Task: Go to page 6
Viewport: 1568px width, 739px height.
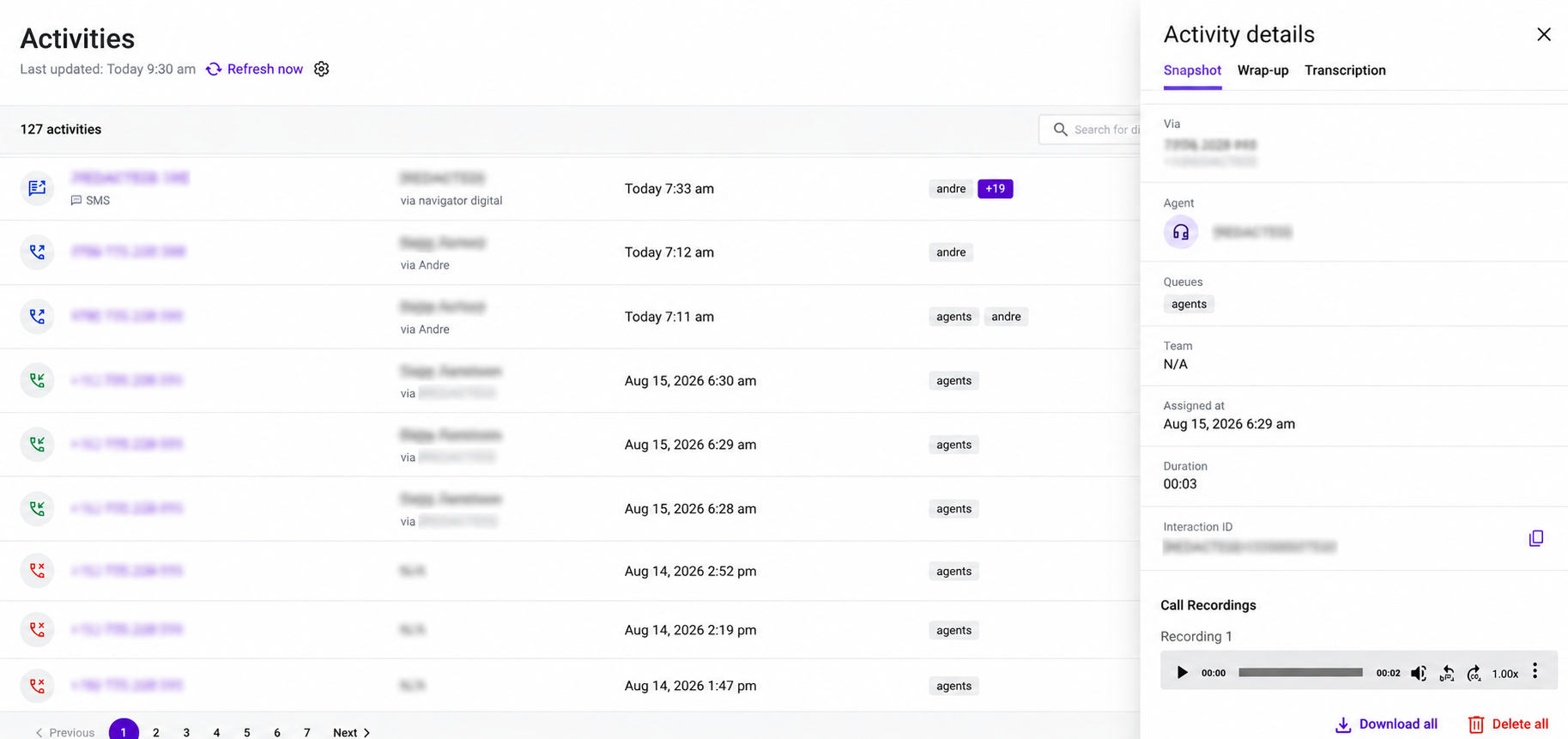Action: pos(276,732)
